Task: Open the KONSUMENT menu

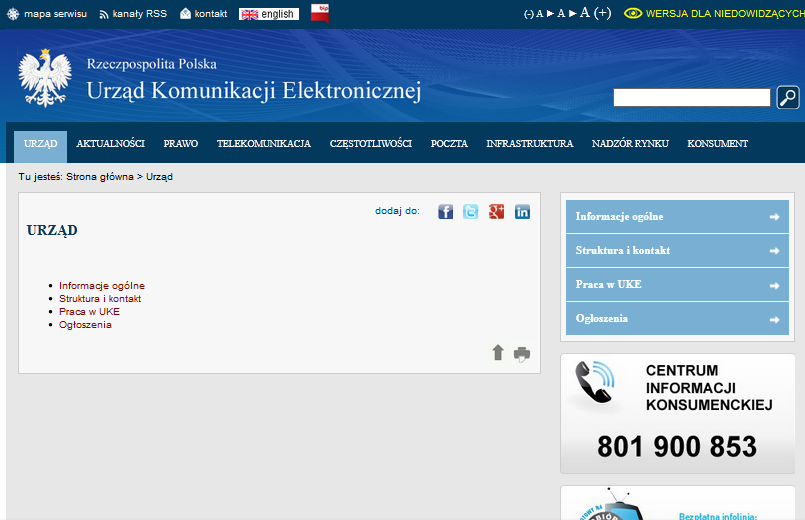Action: pyautogui.click(x=718, y=144)
